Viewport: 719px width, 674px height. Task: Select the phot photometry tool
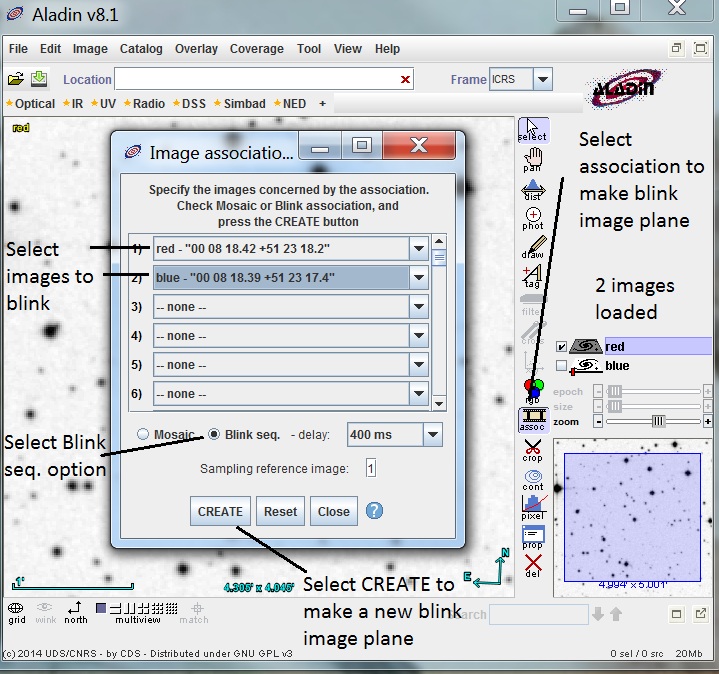coord(533,219)
